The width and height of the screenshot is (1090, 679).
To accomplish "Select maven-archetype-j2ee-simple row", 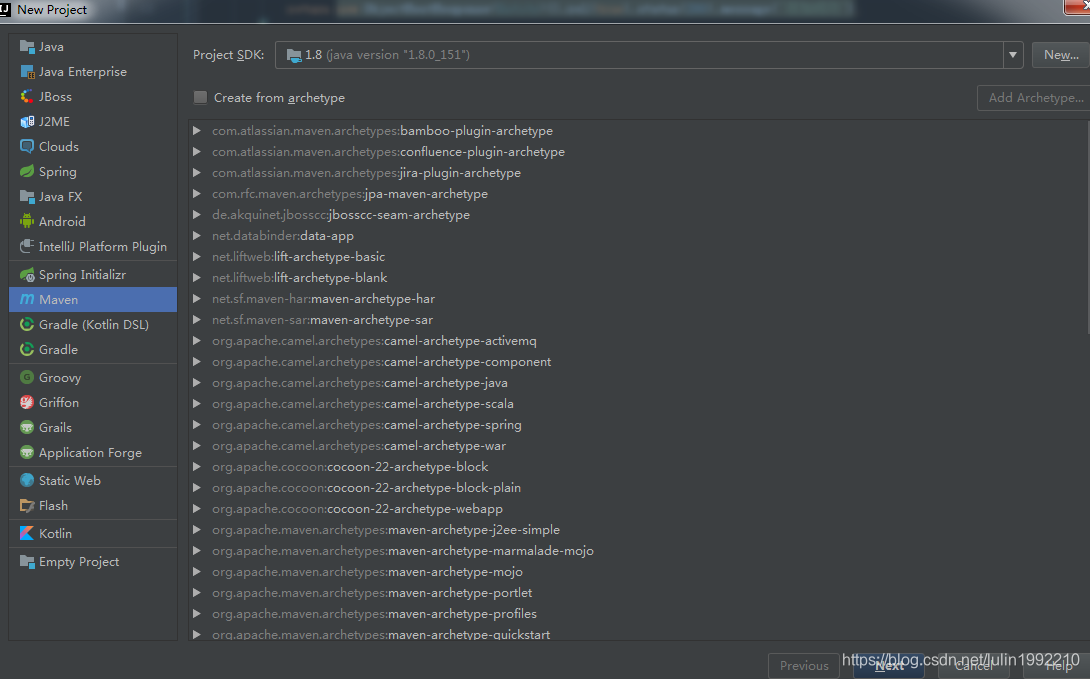I will click(x=638, y=530).
